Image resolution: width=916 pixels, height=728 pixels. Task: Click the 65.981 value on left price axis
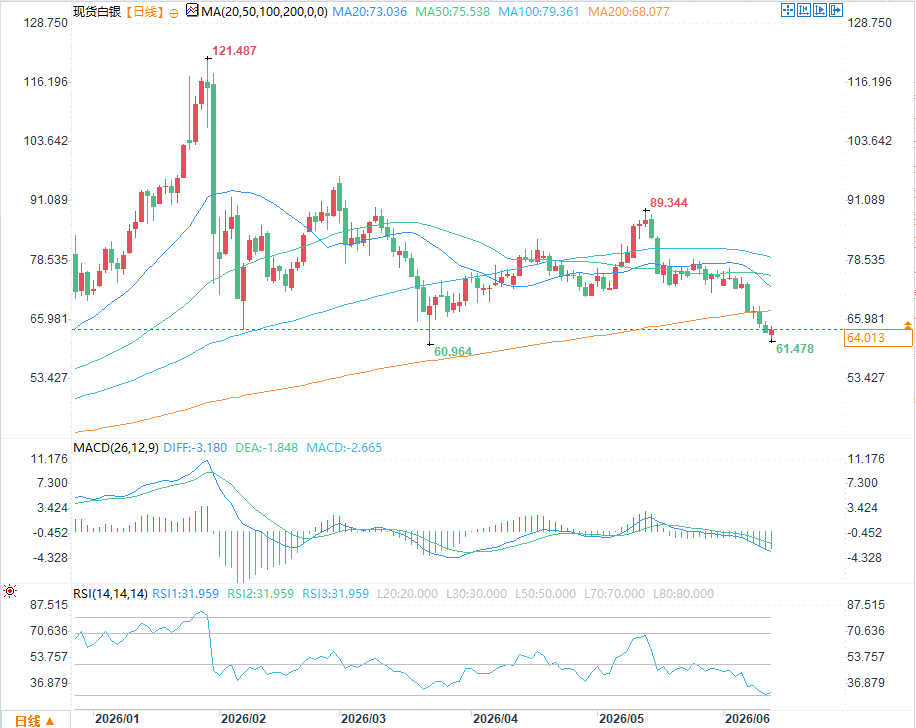pos(49,319)
